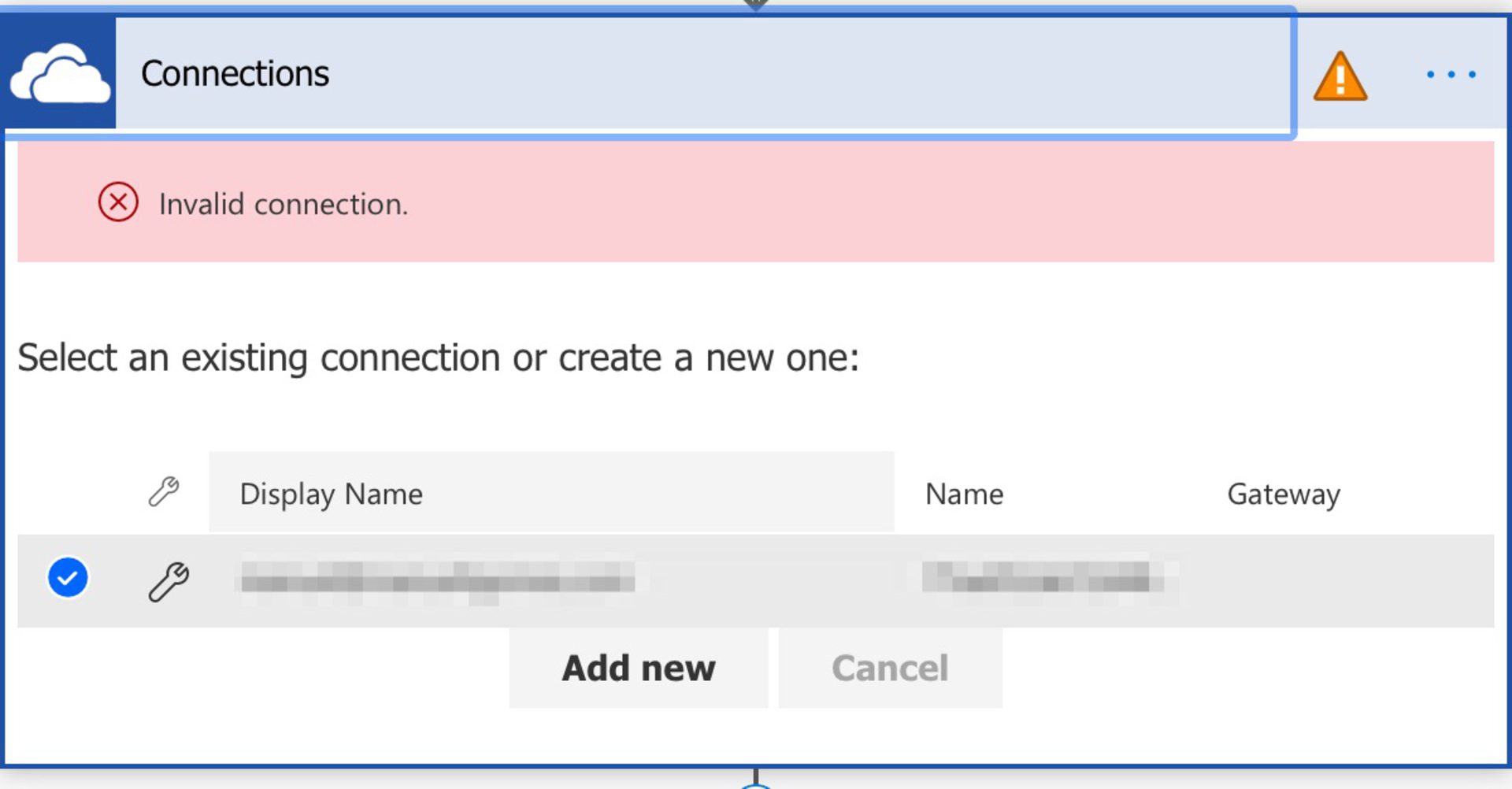Click the connector circle below the Connections card
Image resolution: width=1512 pixels, height=789 pixels.
(756, 783)
